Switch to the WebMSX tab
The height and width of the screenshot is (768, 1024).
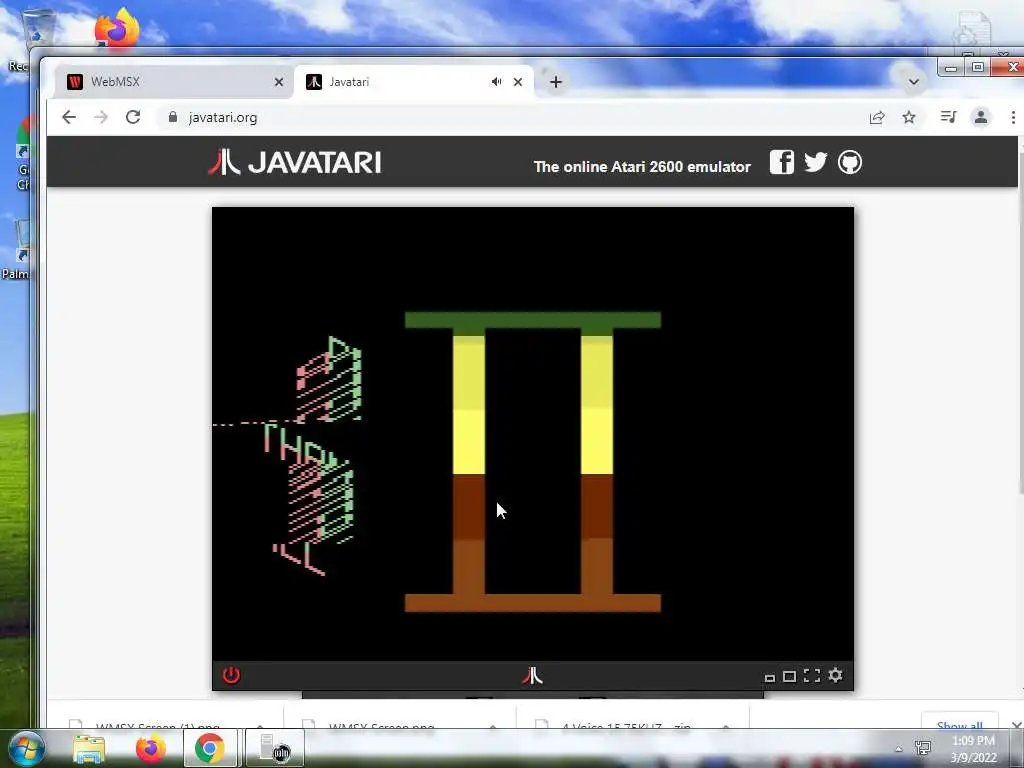pyautogui.click(x=174, y=82)
